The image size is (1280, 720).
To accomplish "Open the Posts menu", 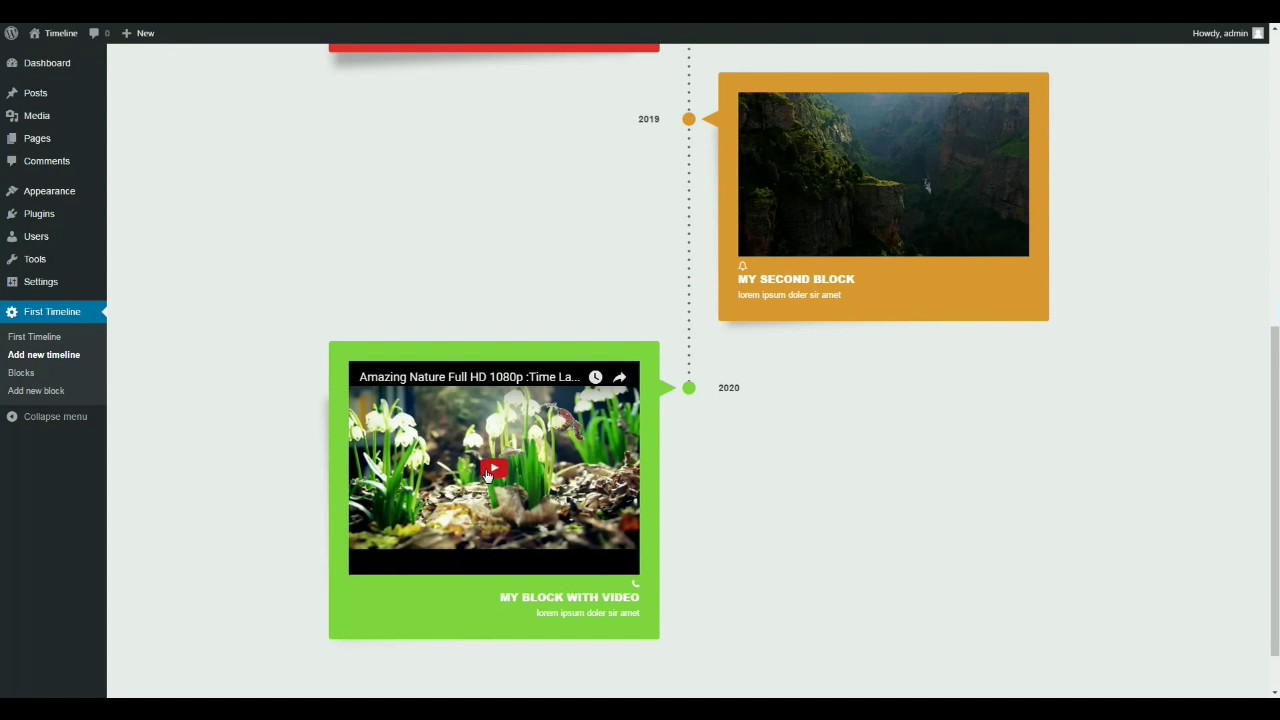I will [x=35, y=93].
